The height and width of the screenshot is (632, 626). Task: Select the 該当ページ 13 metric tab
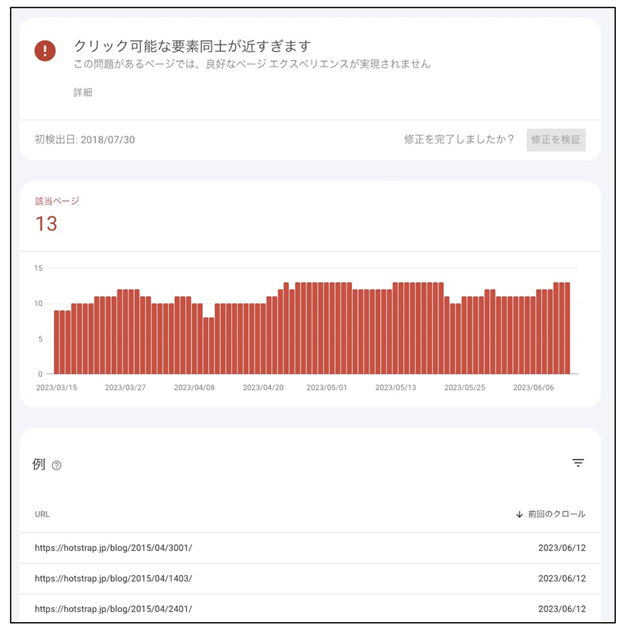coord(57,216)
